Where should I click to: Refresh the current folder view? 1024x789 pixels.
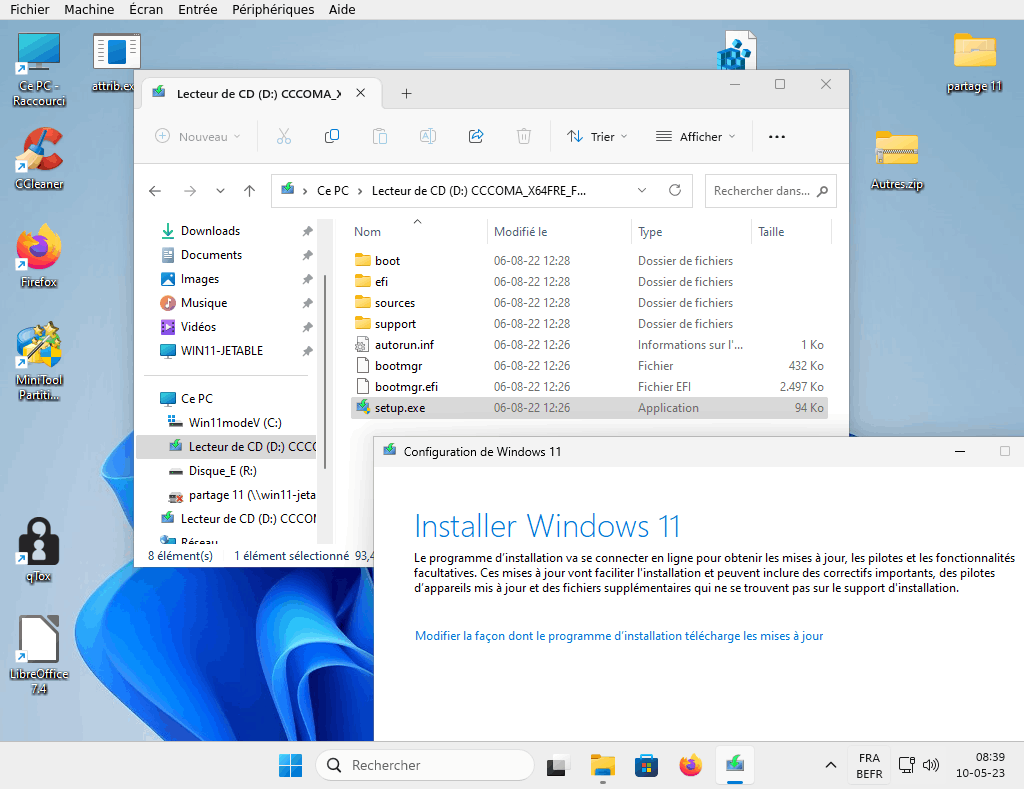coord(675,190)
